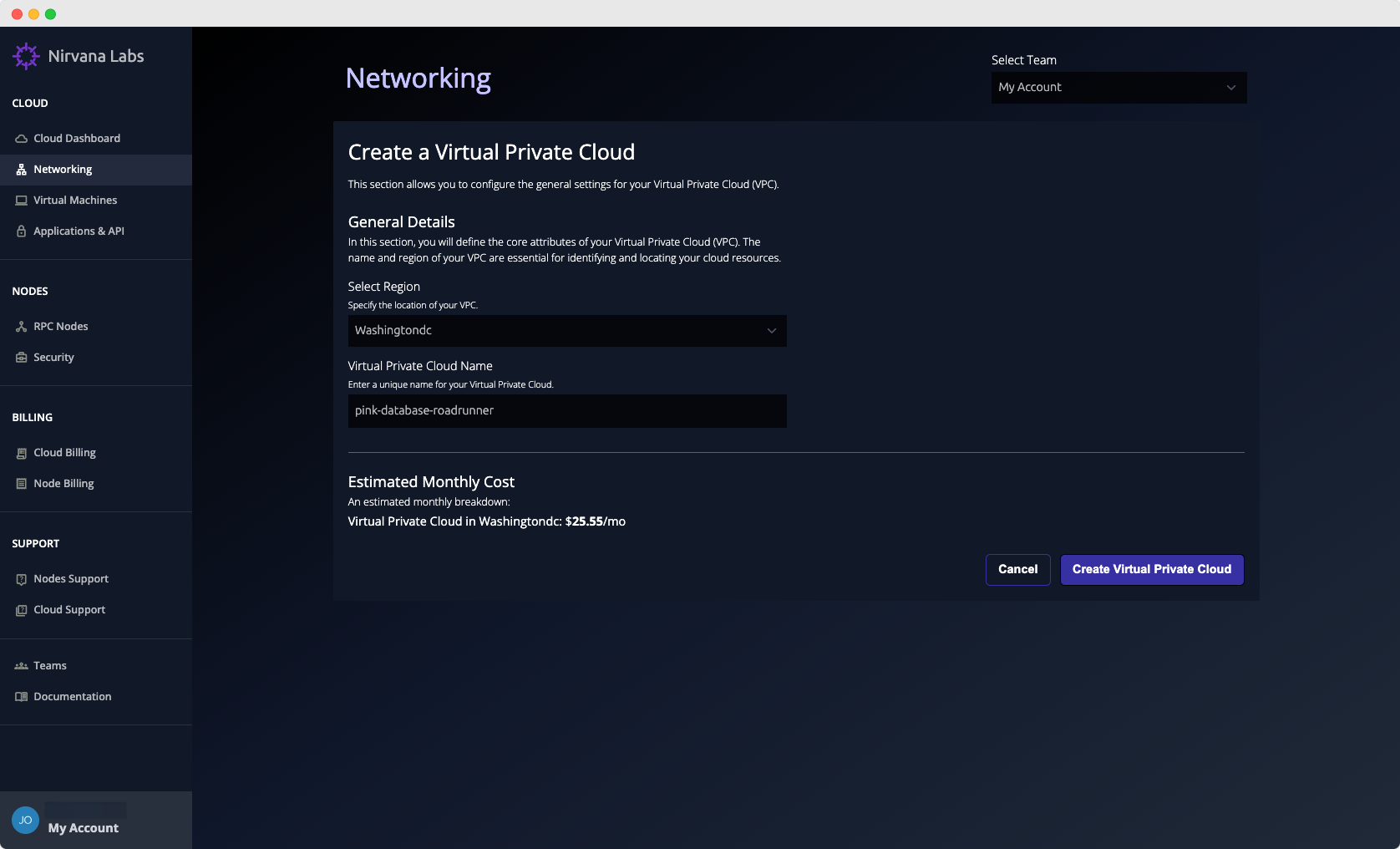
Task: Click the Networking sidebar icon
Action: click(x=22, y=170)
